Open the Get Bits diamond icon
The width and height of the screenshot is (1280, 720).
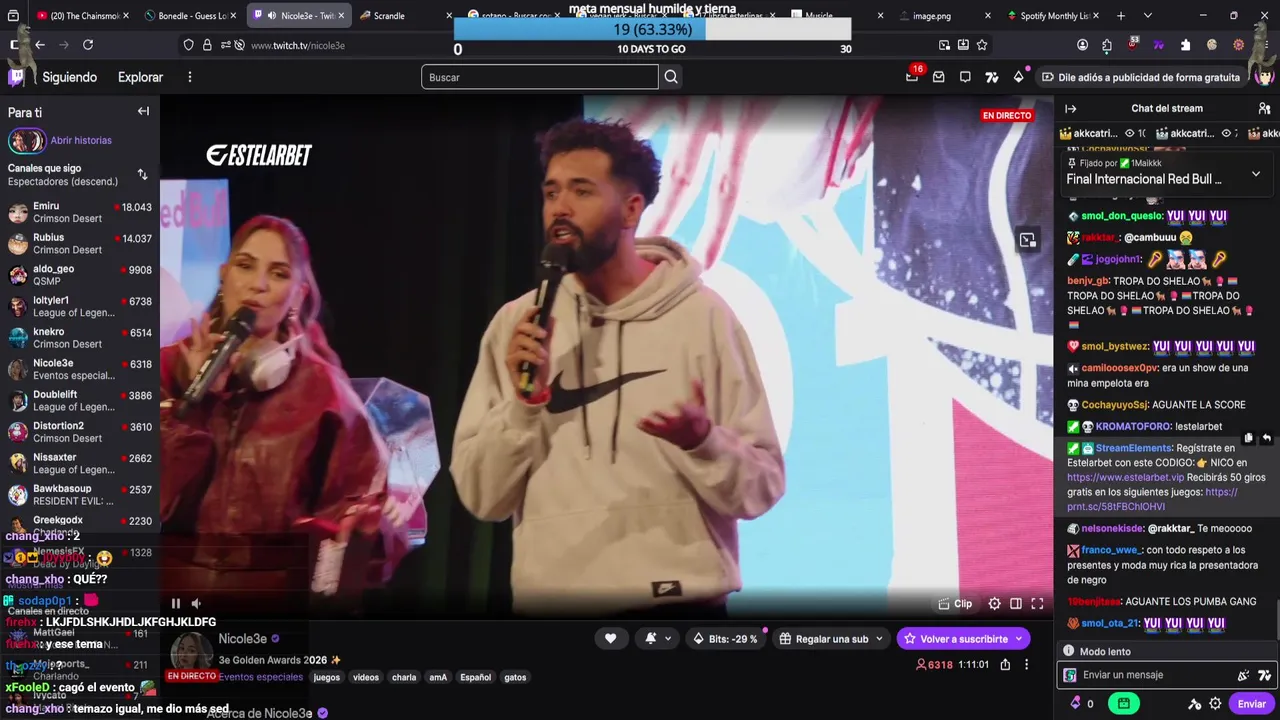click(1018, 77)
